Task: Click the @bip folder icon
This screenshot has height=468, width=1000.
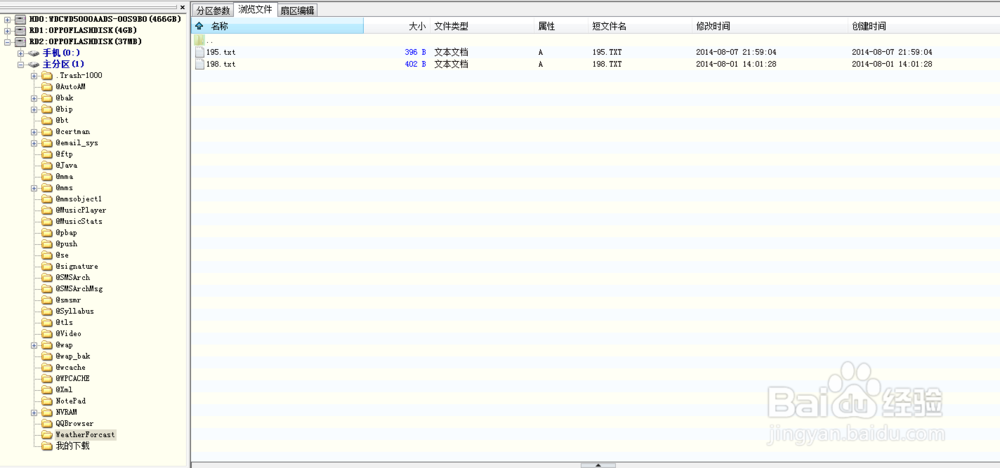Action: (x=47, y=109)
